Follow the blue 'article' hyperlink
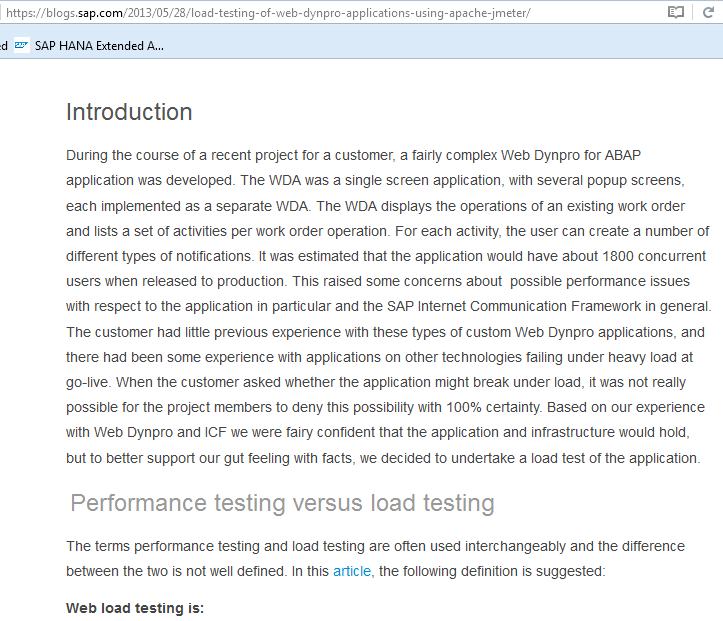Screen dimensions: 723x621 [351, 571]
